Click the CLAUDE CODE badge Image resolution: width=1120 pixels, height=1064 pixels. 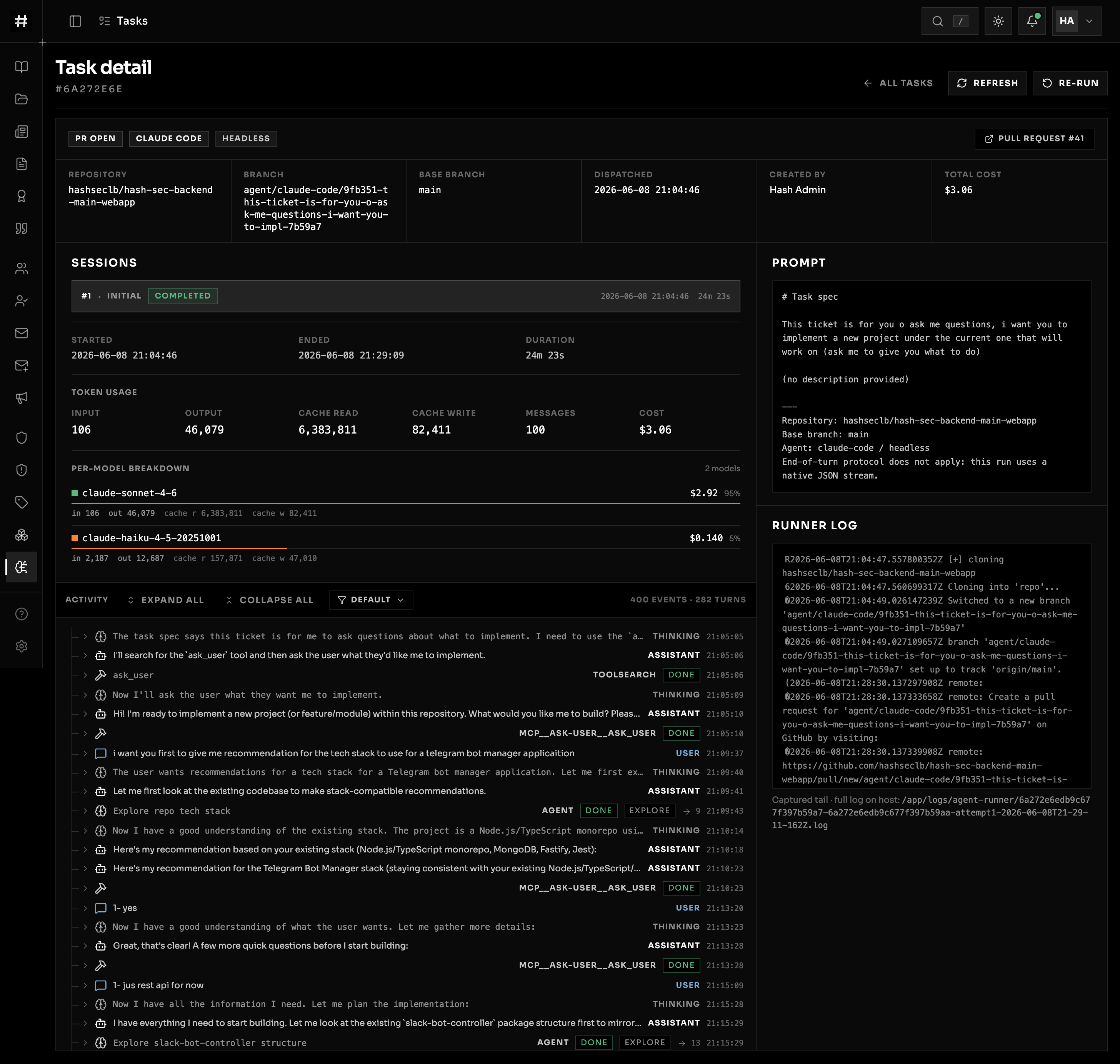169,138
